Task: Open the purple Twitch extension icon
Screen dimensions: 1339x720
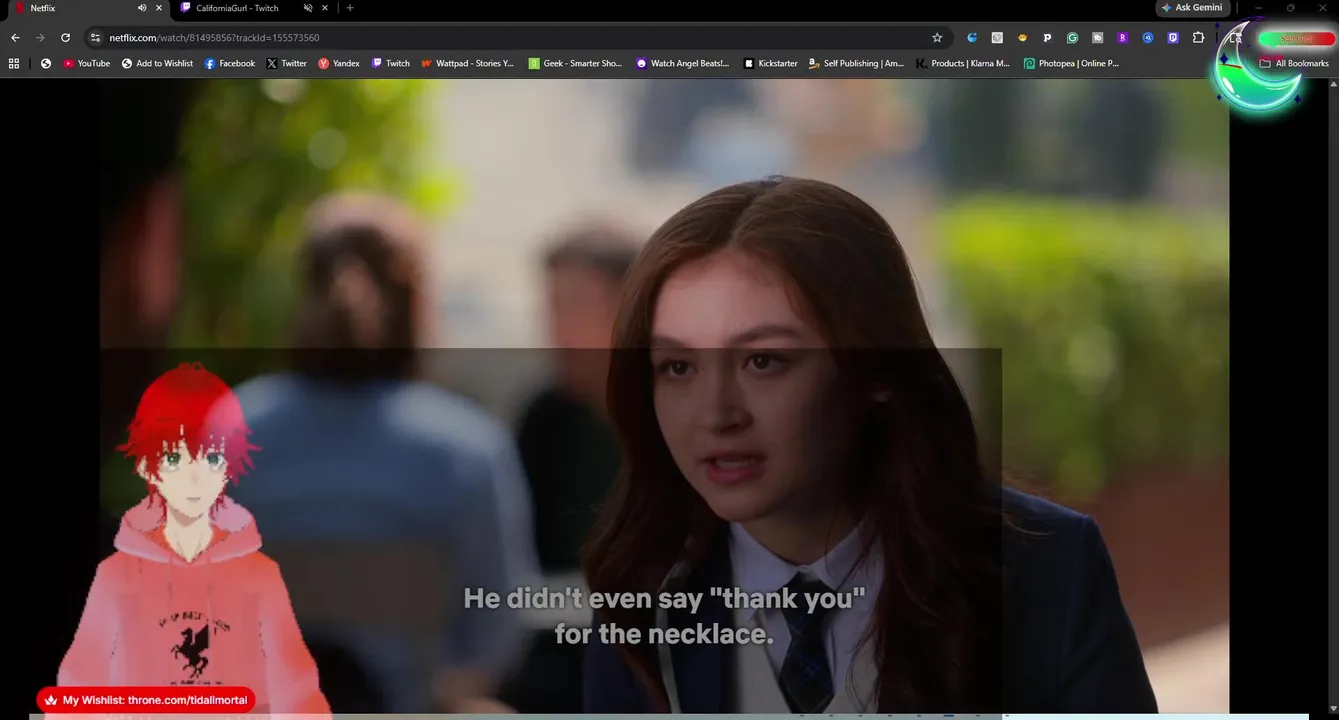Action: [1173, 38]
